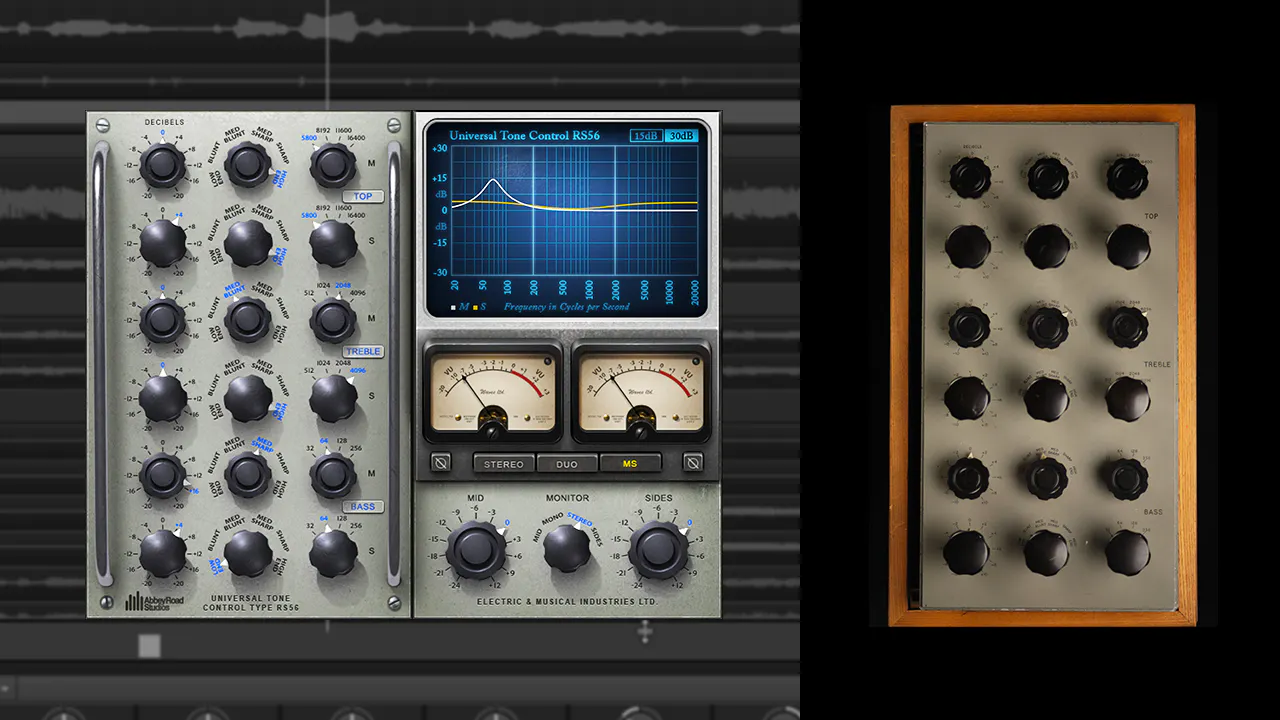Image resolution: width=1280 pixels, height=720 pixels.
Task: Toggle the phase invert icon under right VU meter
Action: [x=693, y=463]
